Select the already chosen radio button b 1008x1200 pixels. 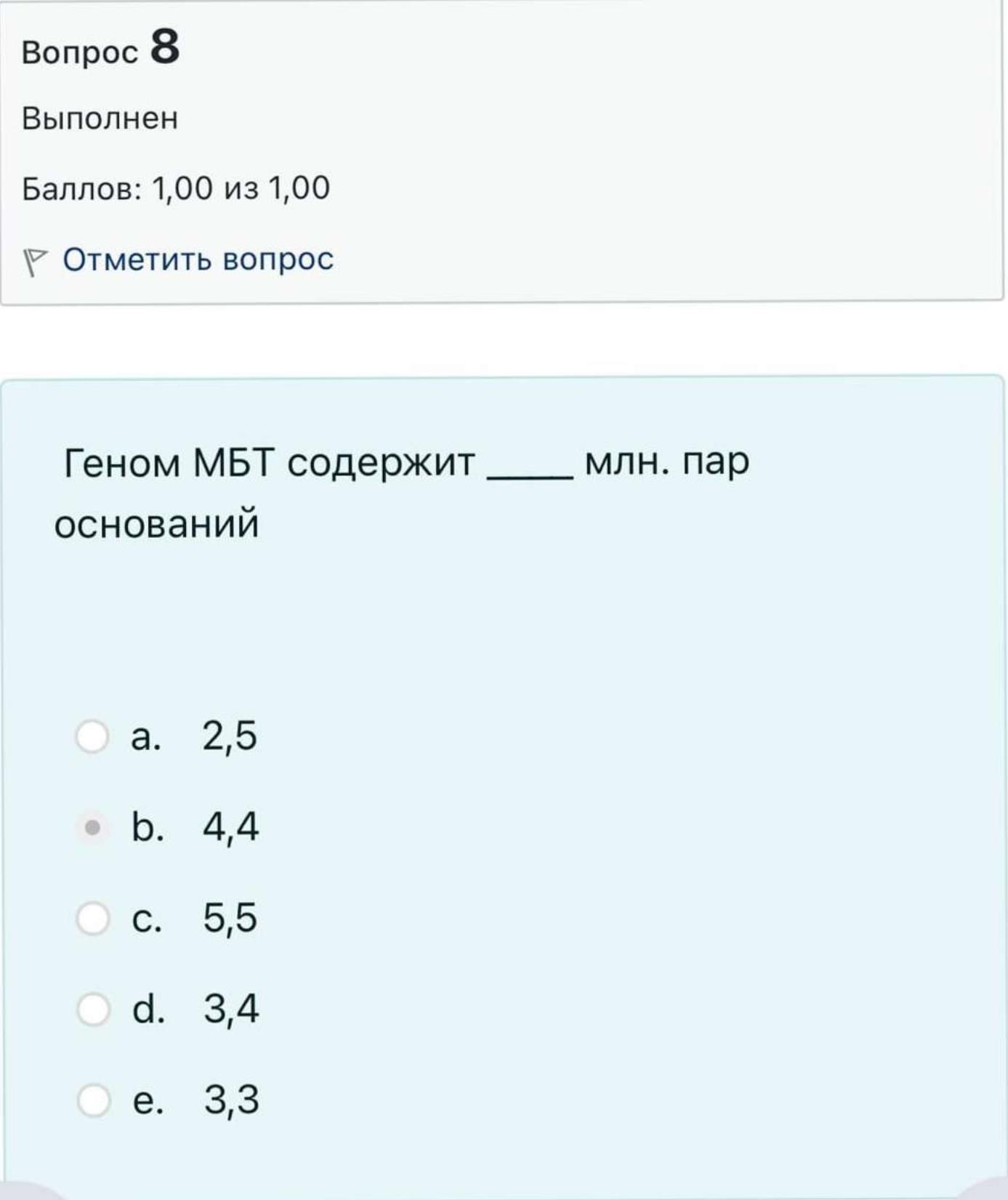92,827
